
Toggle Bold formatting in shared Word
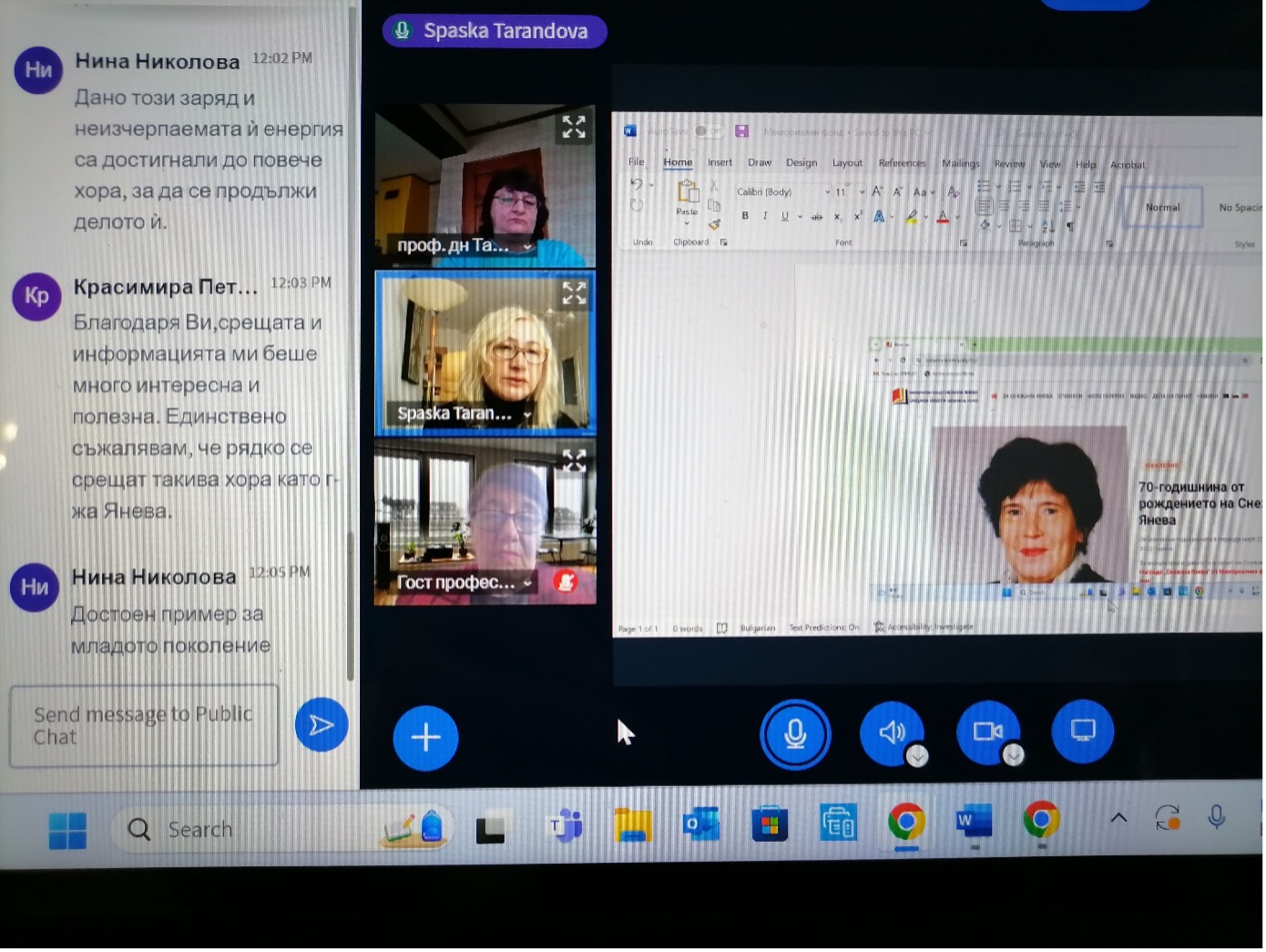745,216
